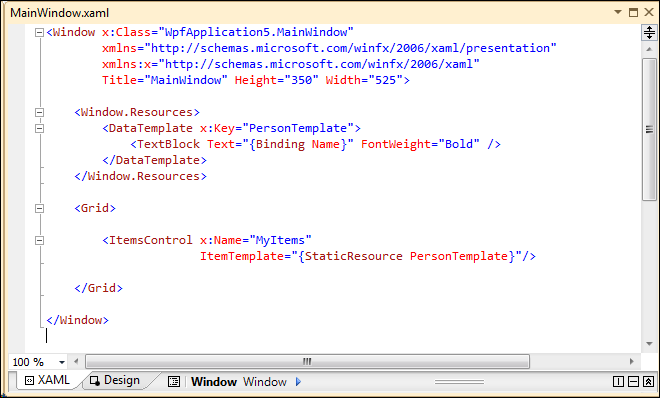Click the pane splitter grip bar
This screenshot has height=398, width=660.
coord(459,382)
